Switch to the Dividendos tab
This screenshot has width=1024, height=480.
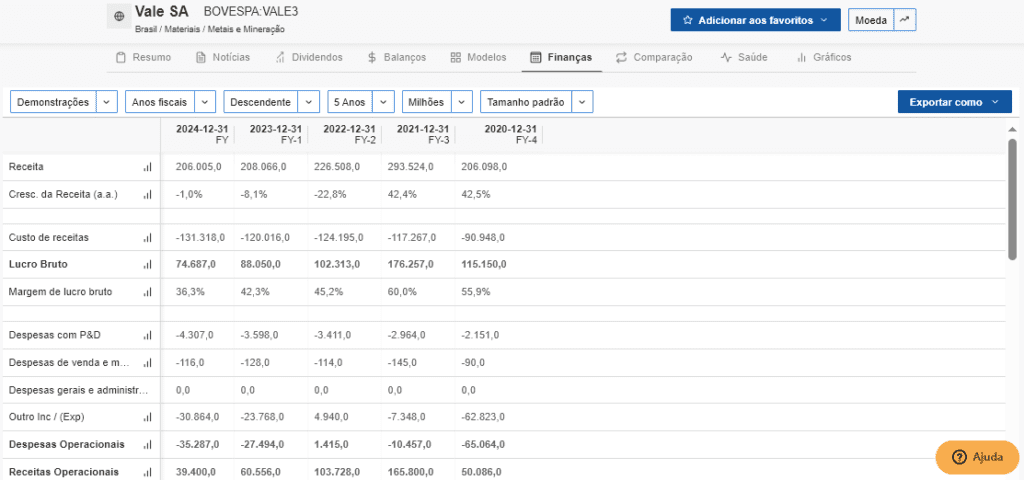309,57
